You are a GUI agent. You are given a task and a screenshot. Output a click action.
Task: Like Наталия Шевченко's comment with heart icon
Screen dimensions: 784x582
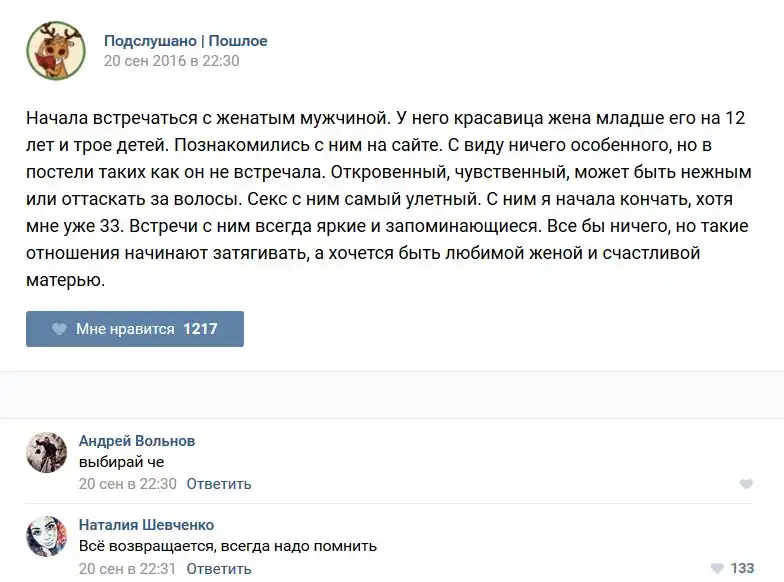coord(715,568)
